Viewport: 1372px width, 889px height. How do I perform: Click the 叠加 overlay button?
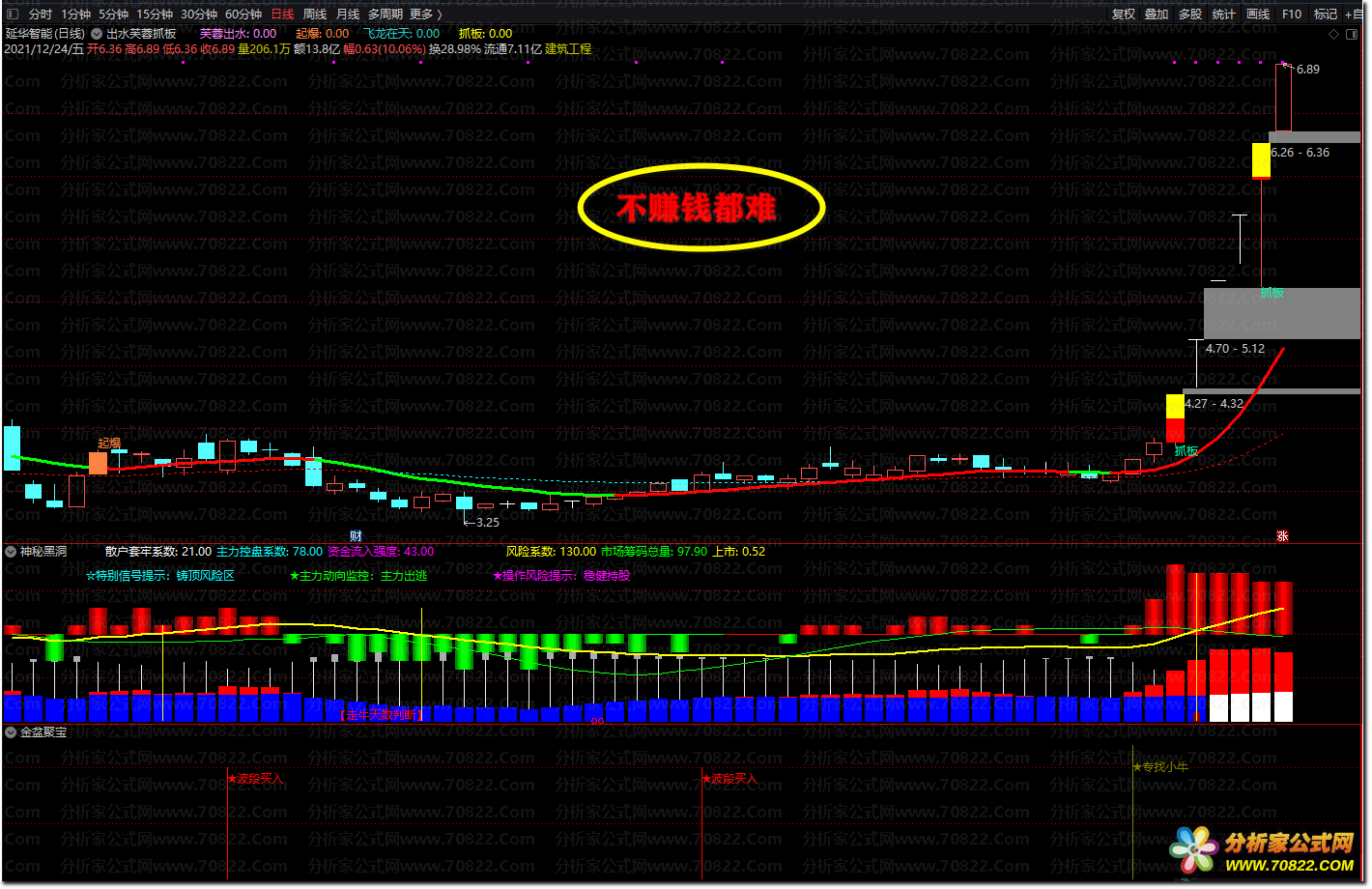point(1157,14)
